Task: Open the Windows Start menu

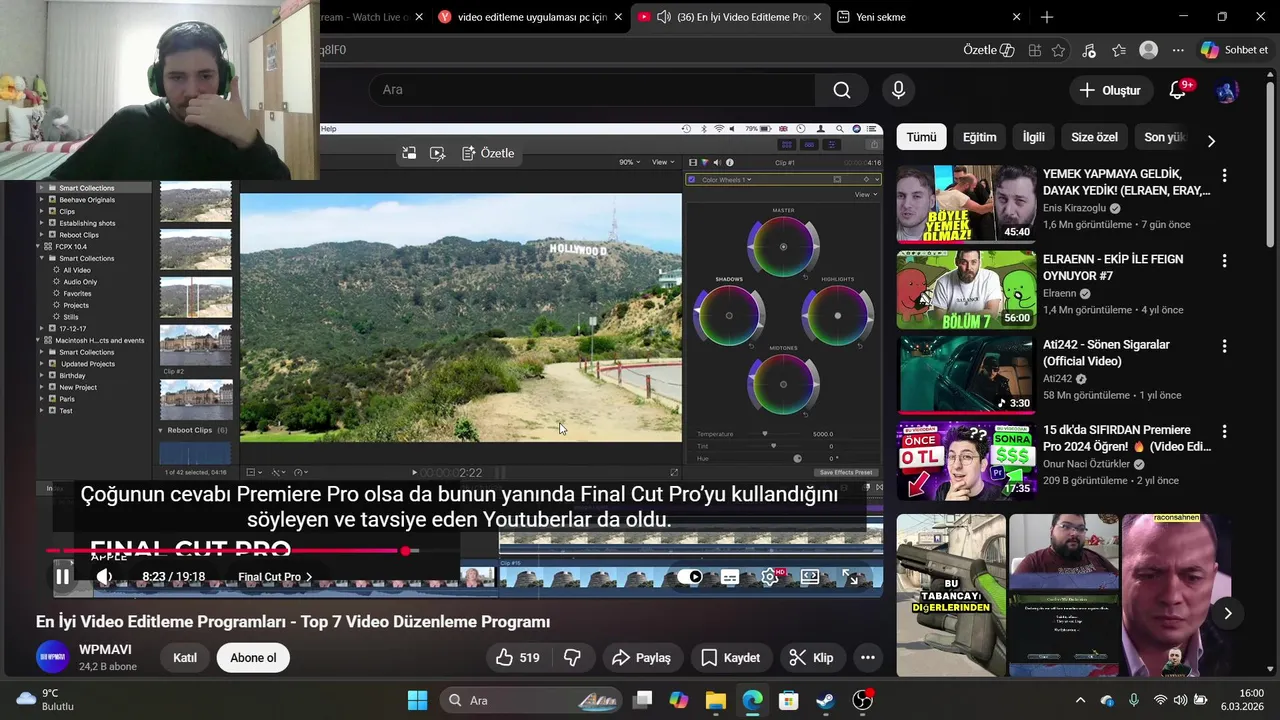Action: 418,700
